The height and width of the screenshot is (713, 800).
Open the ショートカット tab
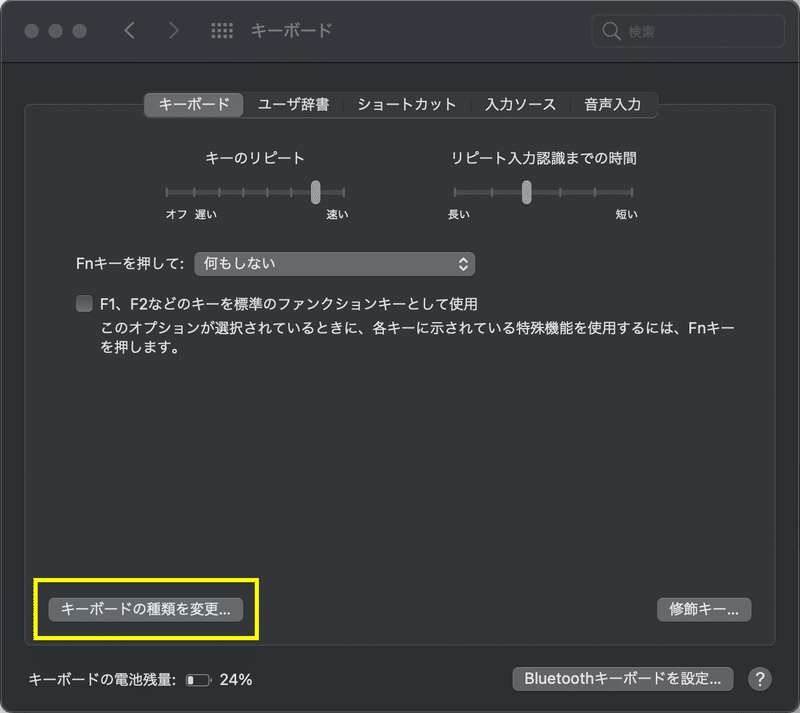coord(407,105)
